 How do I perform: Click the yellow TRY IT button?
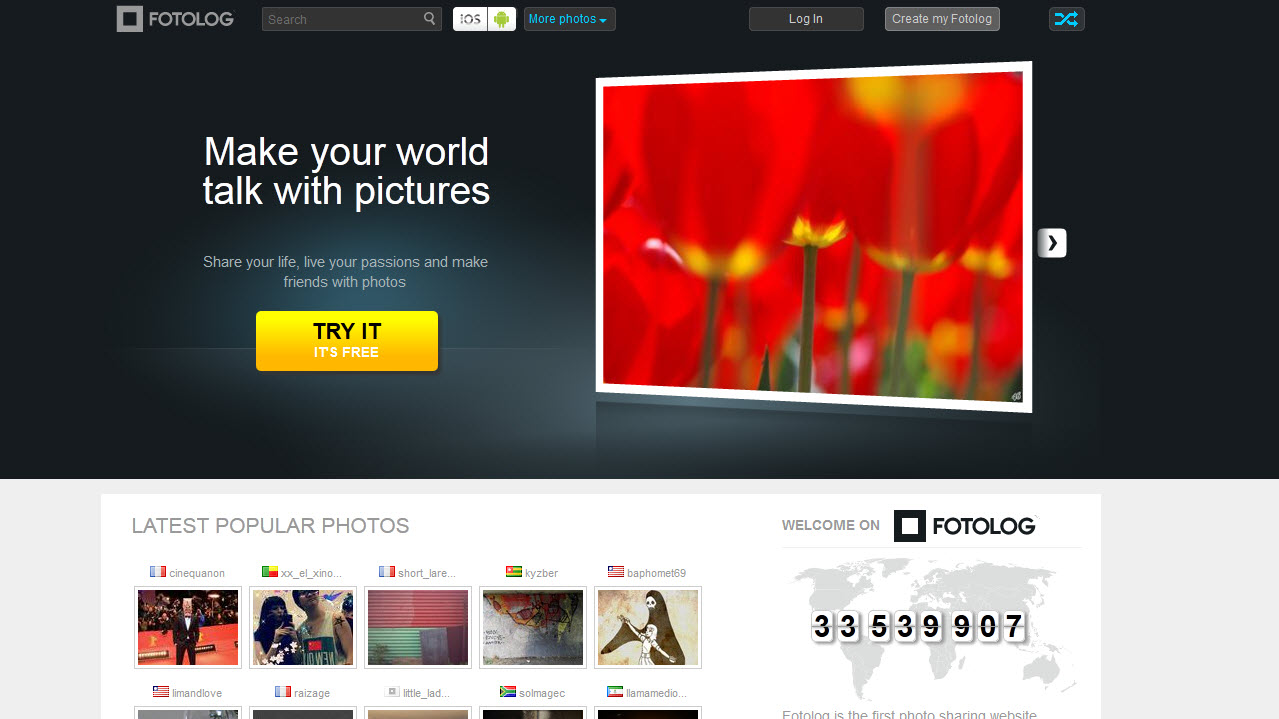coord(346,341)
